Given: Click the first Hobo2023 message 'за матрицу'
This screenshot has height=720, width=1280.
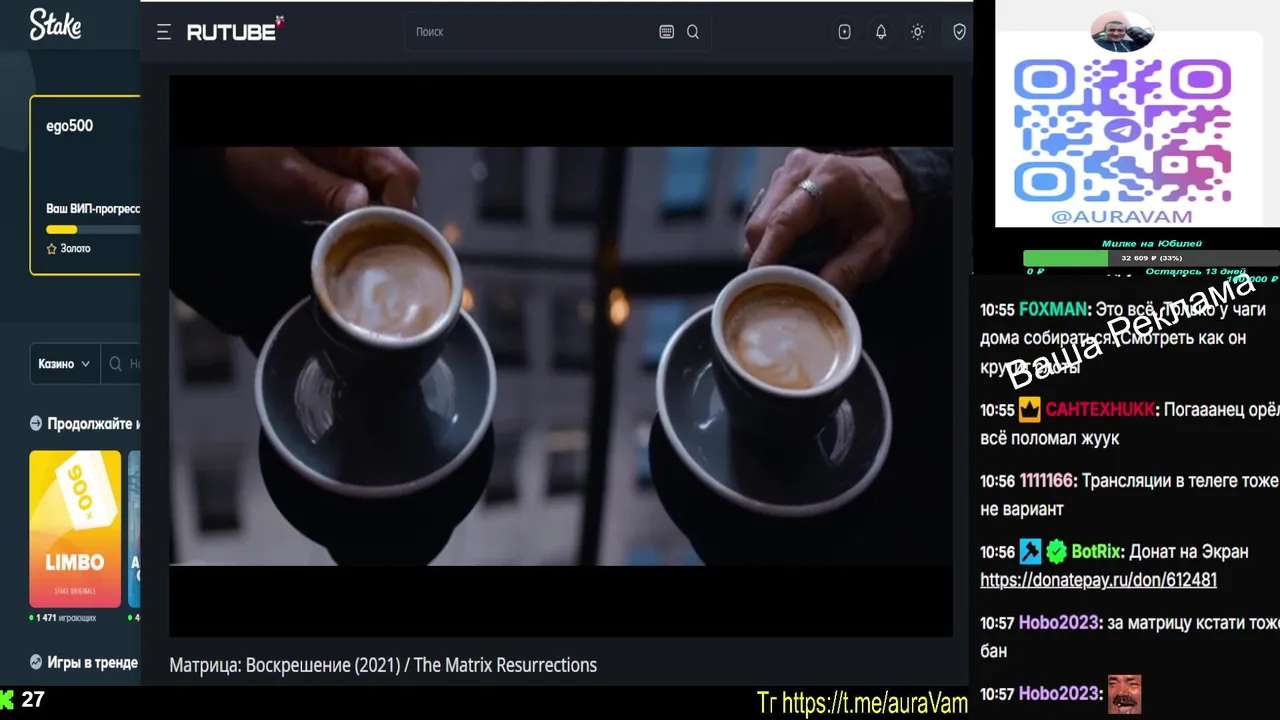Looking at the screenshot, I should [1130, 637].
